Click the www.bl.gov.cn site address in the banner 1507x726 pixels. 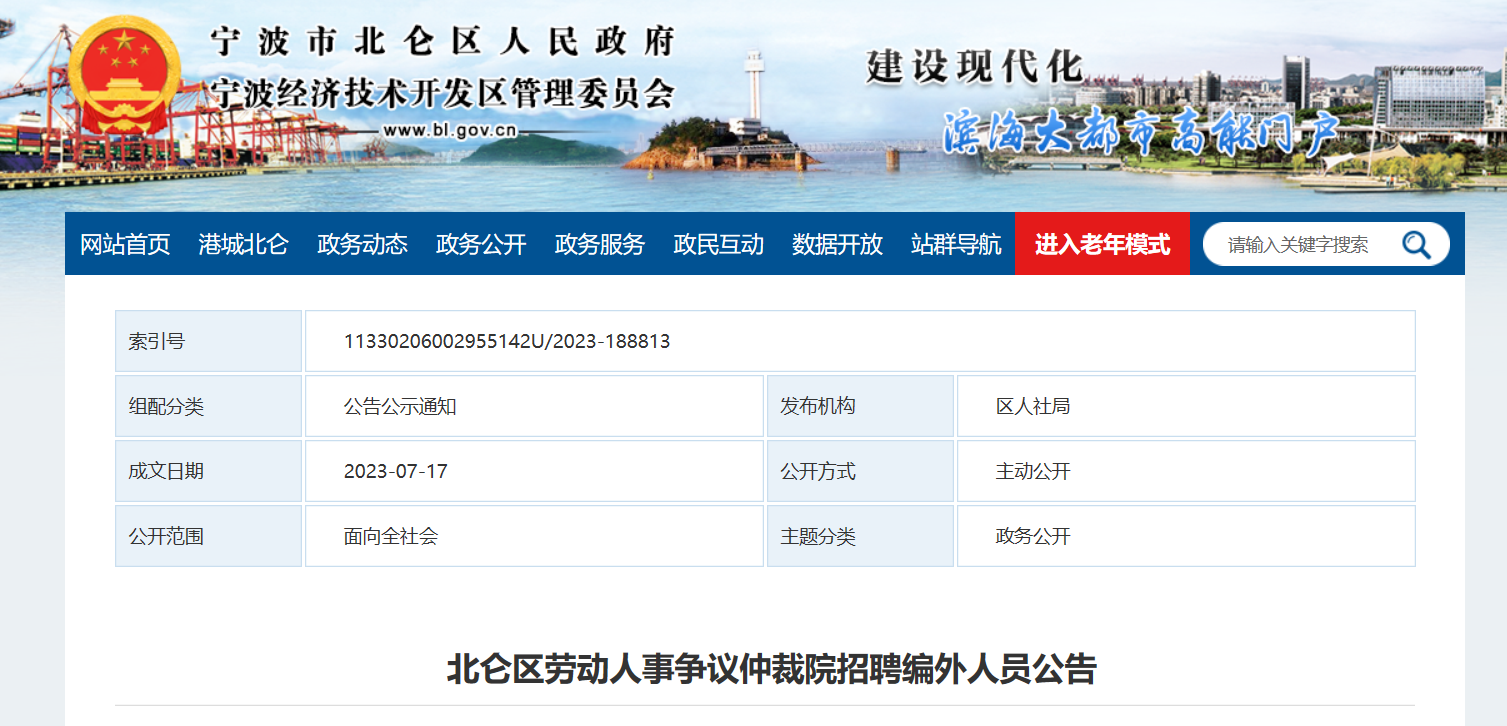point(449,130)
